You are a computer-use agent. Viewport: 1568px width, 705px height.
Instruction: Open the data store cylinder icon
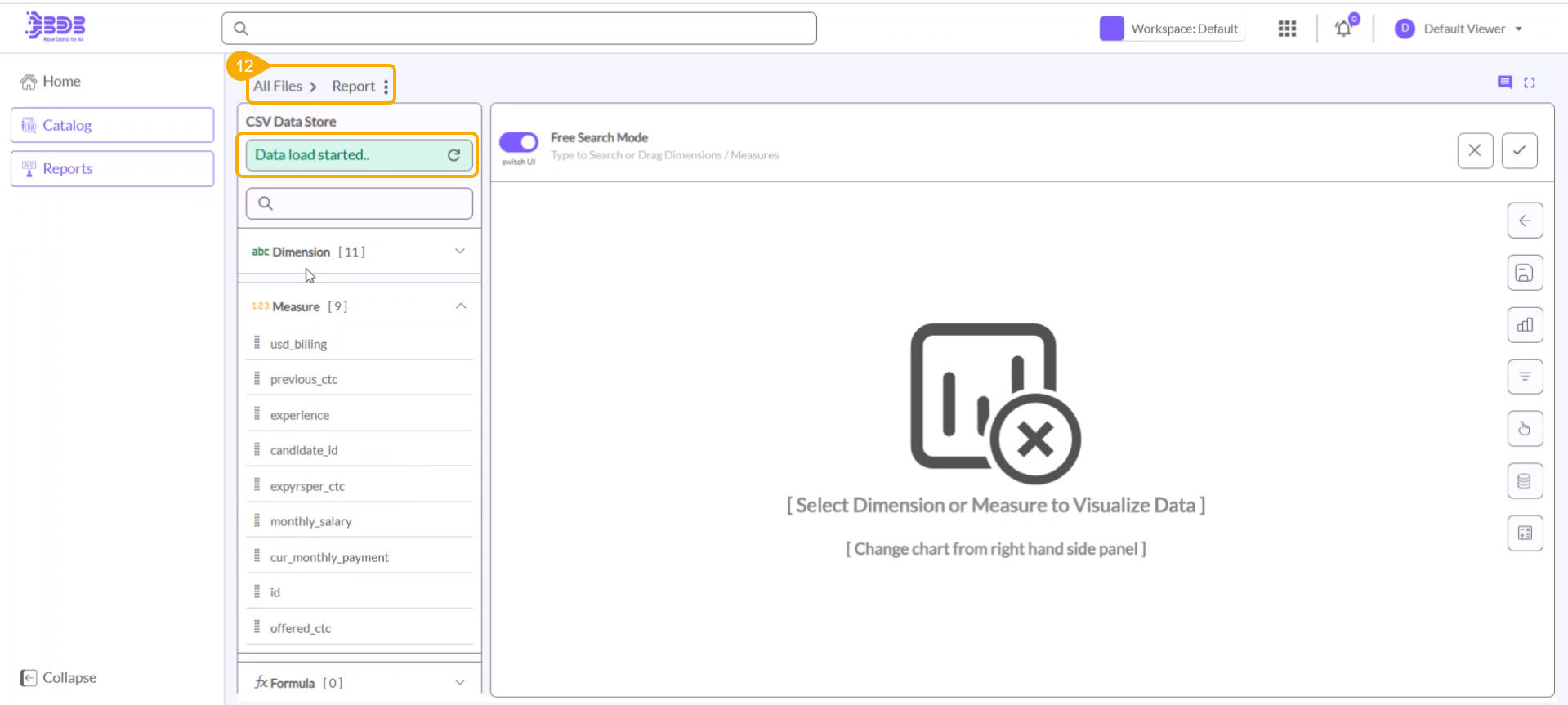pyautogui.click(x=1524, y=481)
